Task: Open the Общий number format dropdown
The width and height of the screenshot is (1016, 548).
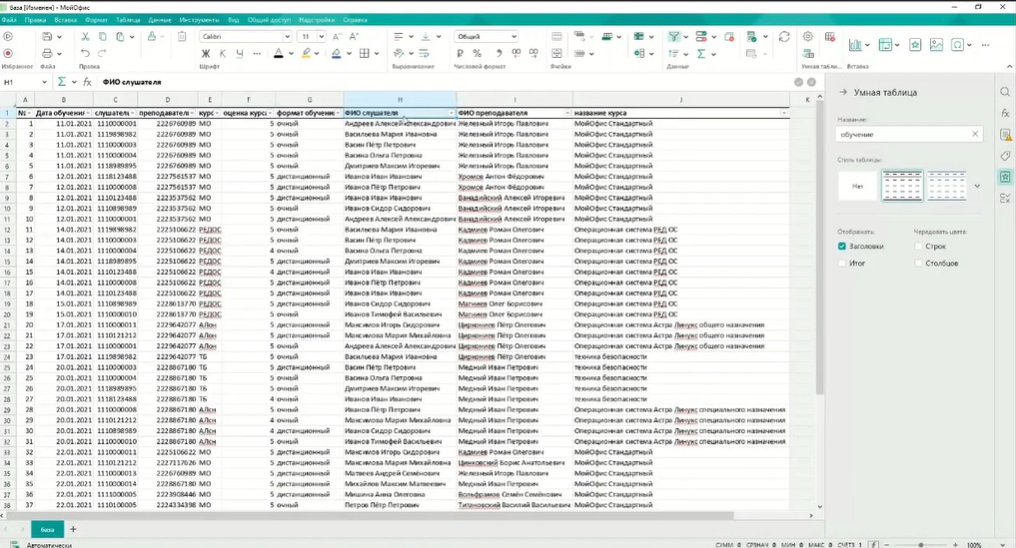Action: (x=513, y=37)
